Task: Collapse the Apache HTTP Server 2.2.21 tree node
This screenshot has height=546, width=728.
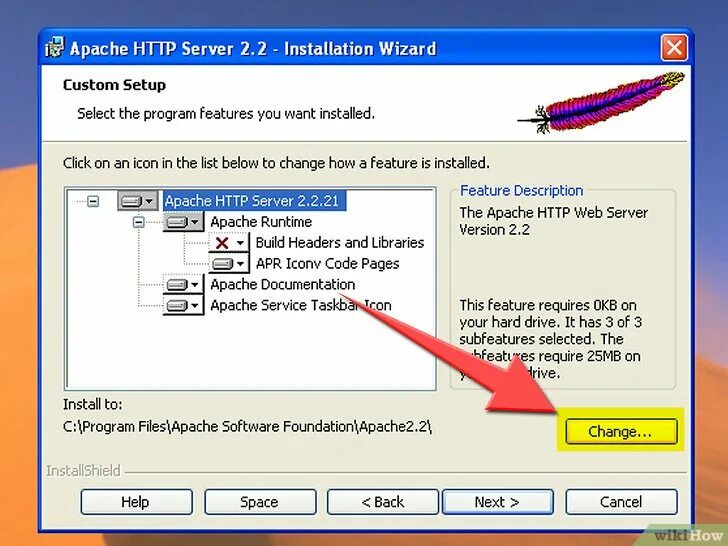Action: click(93, 201)
